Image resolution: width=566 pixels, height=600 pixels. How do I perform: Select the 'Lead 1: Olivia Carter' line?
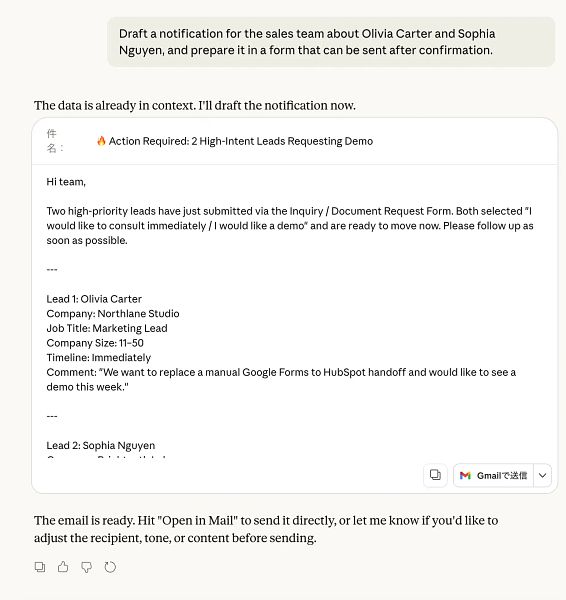point(94,299)
